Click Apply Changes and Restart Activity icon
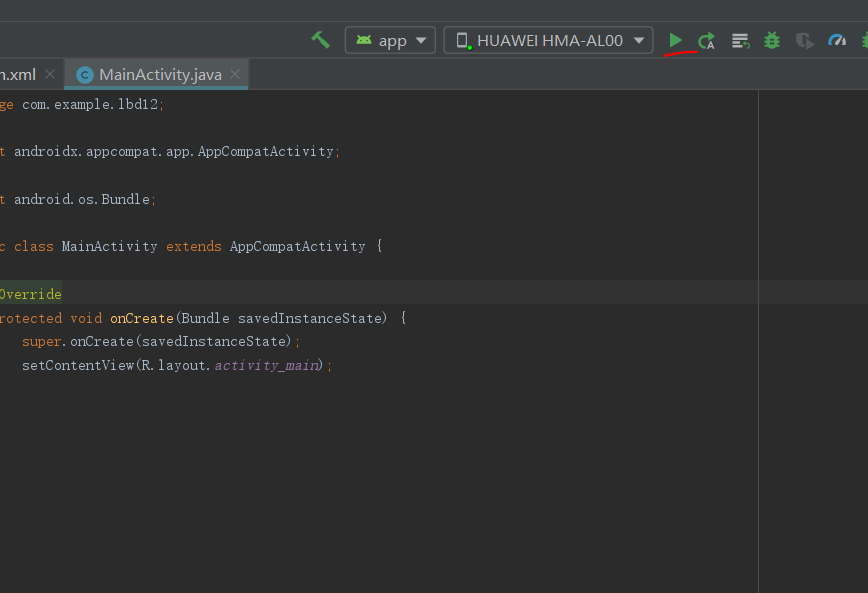Image resolution: width=868 pixels, height=593 pixels. click(x=706, y=41)
